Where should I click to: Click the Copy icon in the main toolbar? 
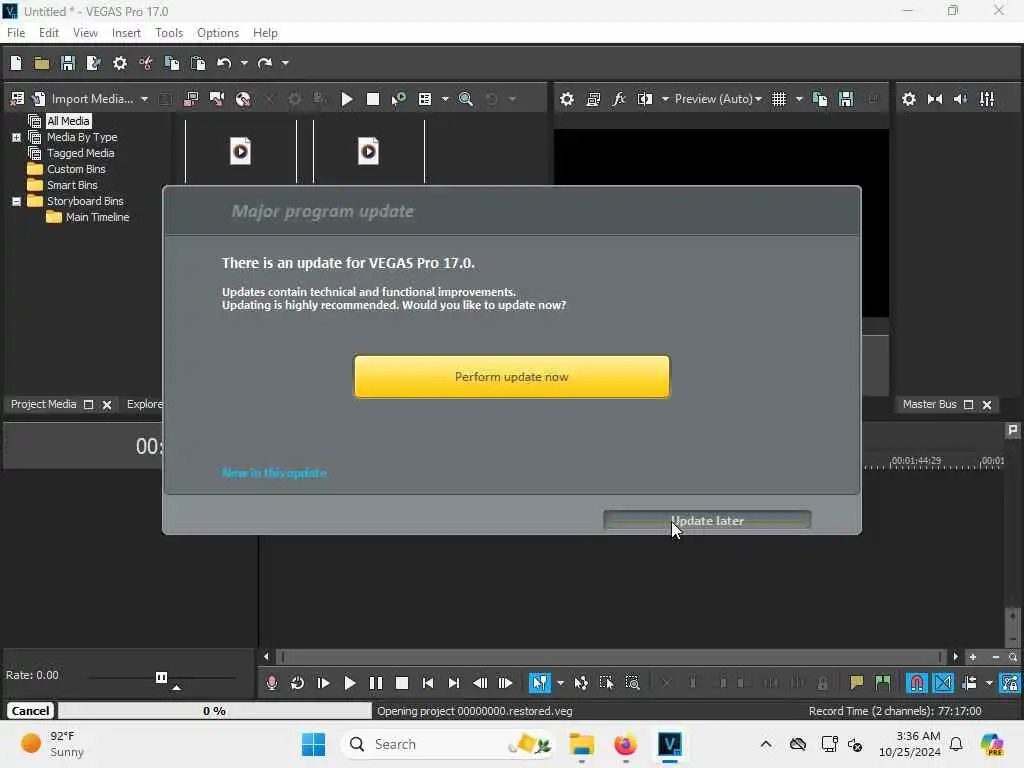pyautogui.click(x=172, y=63)
